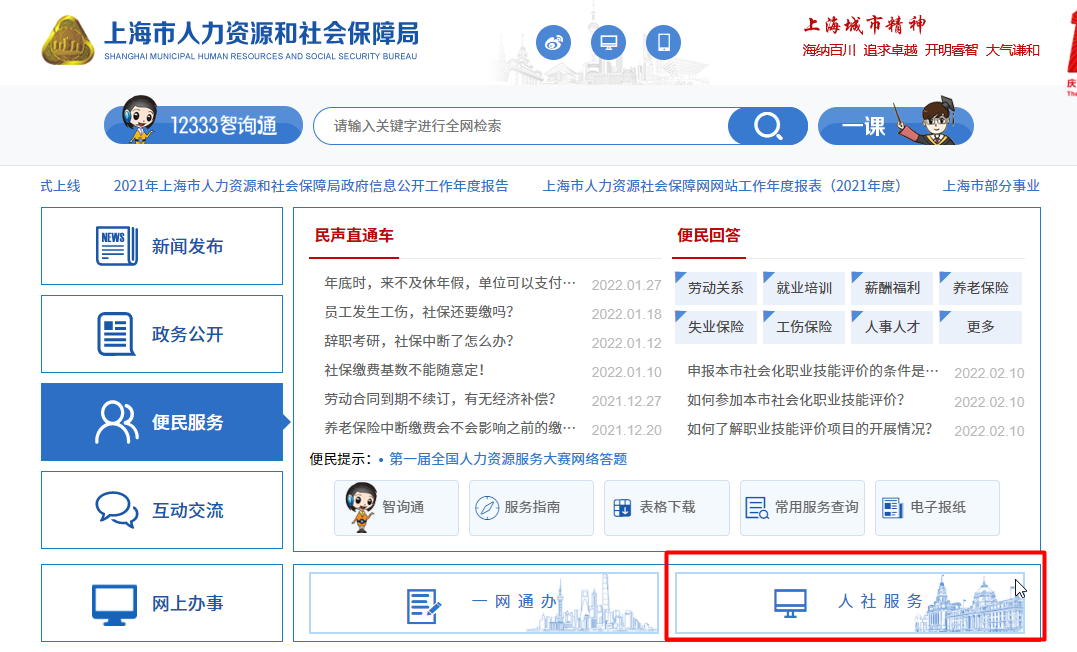Click the 一网通办 edit-document icon

click(x=423, y=606)
